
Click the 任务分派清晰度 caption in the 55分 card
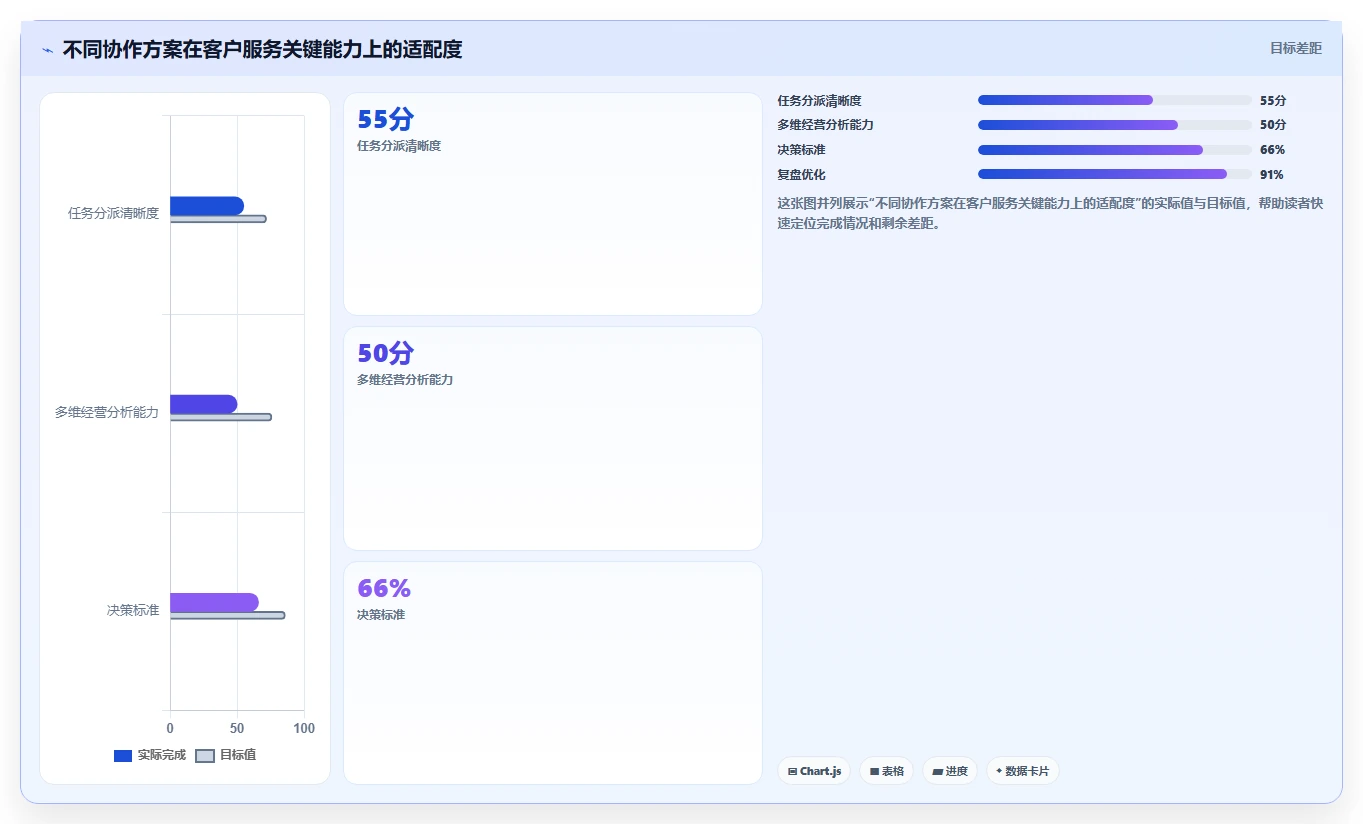(x=399, y=146)
